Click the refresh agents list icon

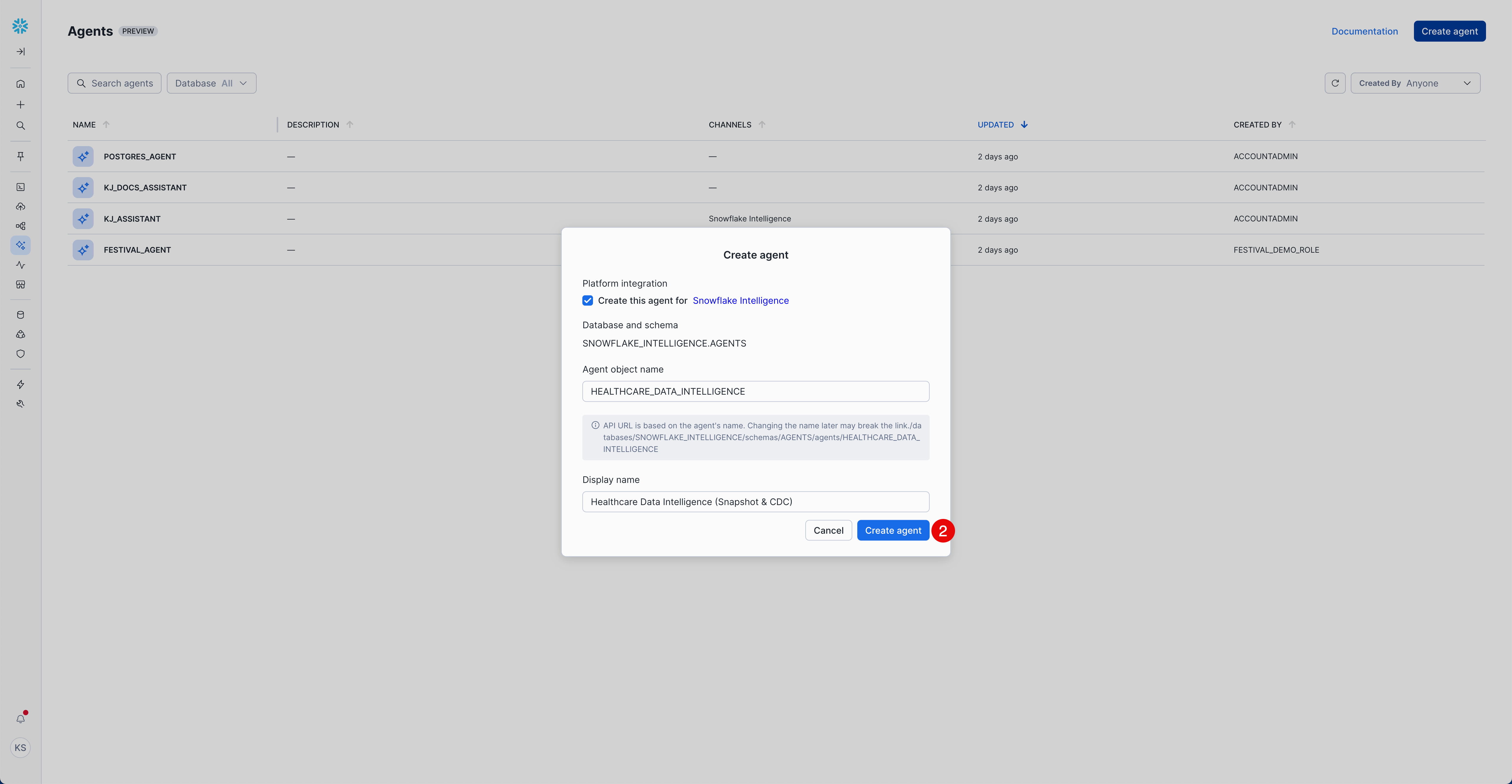(1335, 83)
